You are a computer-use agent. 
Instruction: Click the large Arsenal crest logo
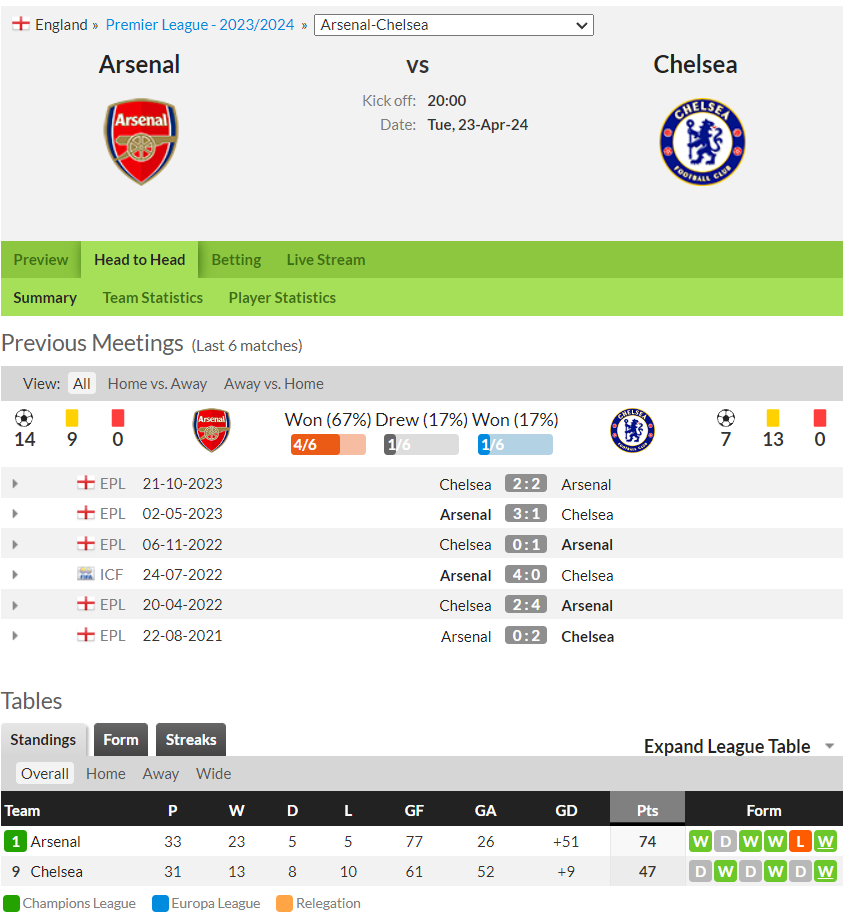[x=141, y=142]
